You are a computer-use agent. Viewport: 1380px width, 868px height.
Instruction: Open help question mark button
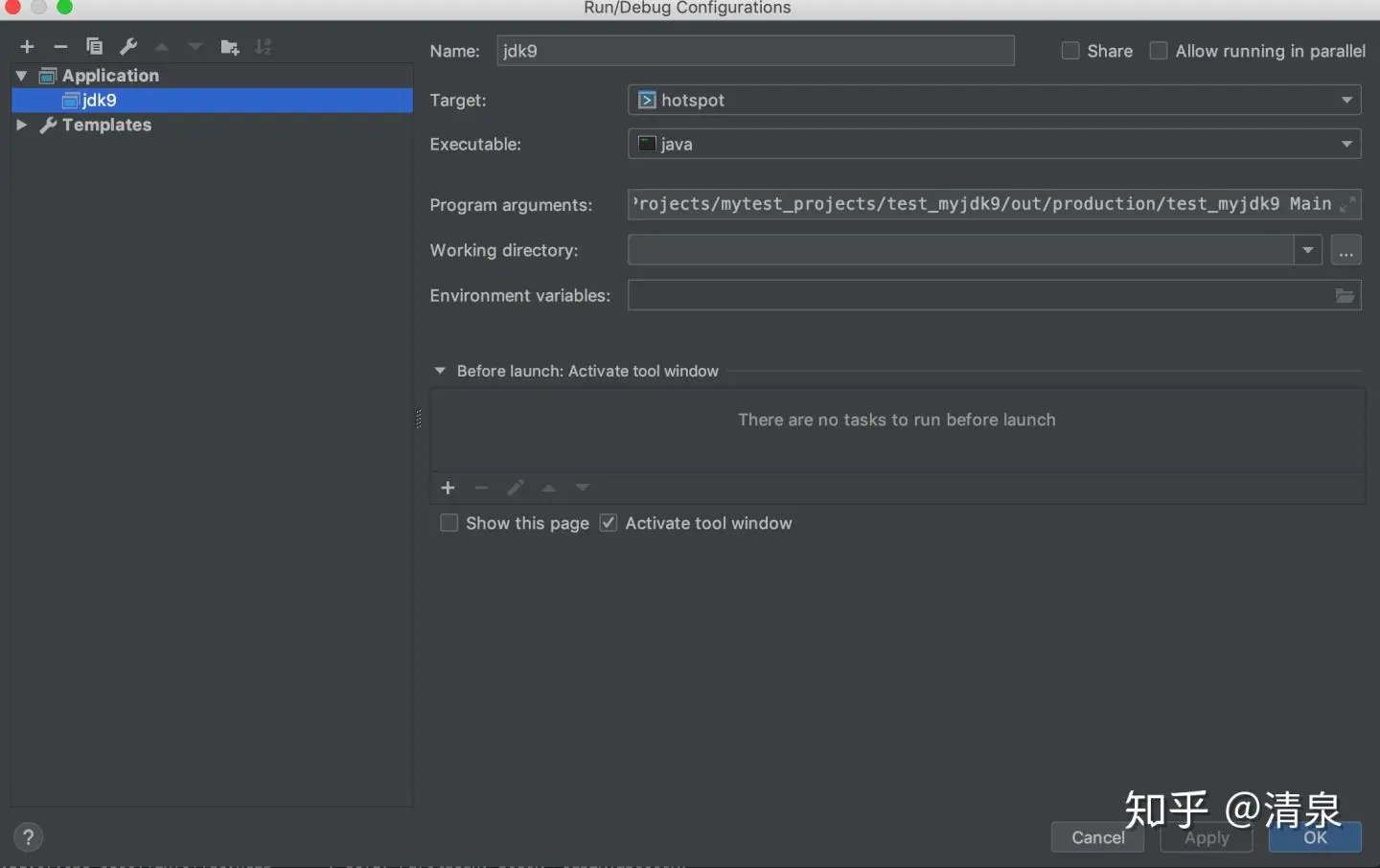click(x=28, y=837)
